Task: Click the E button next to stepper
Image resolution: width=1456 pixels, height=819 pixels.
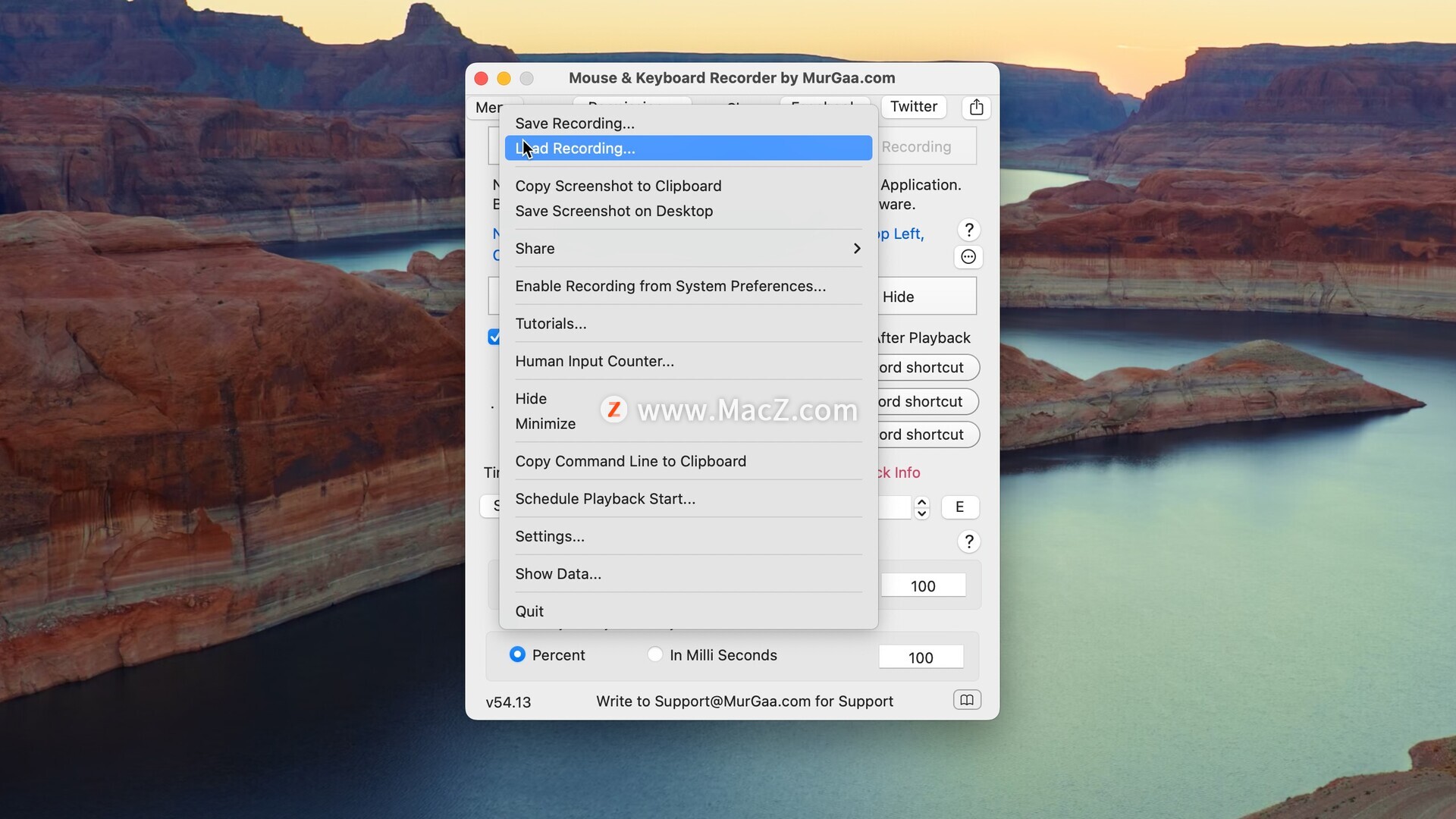Action: [960, 507]
